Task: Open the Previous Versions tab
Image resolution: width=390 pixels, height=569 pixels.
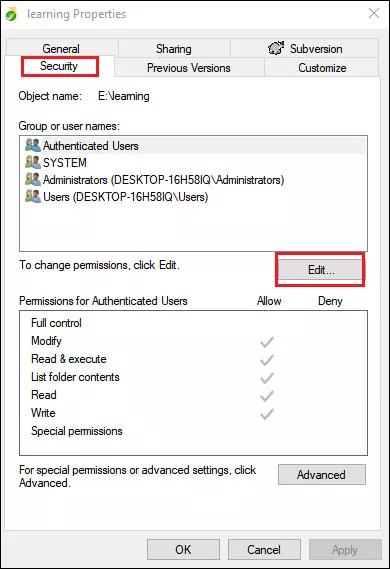Action: pyautogui.click(x=189, y=67)
